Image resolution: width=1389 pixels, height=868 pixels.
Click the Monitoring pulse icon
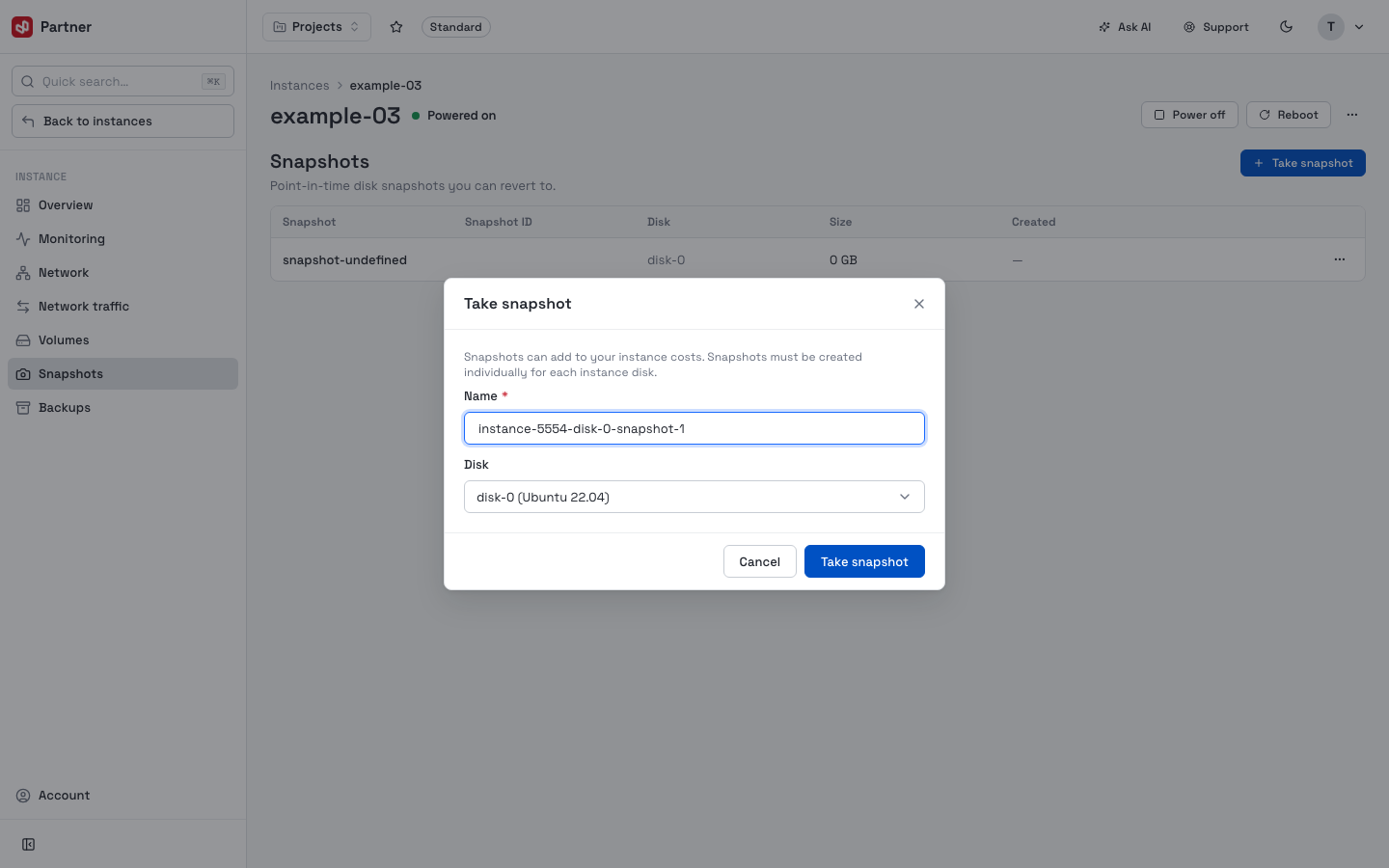[x=23, y=239]
